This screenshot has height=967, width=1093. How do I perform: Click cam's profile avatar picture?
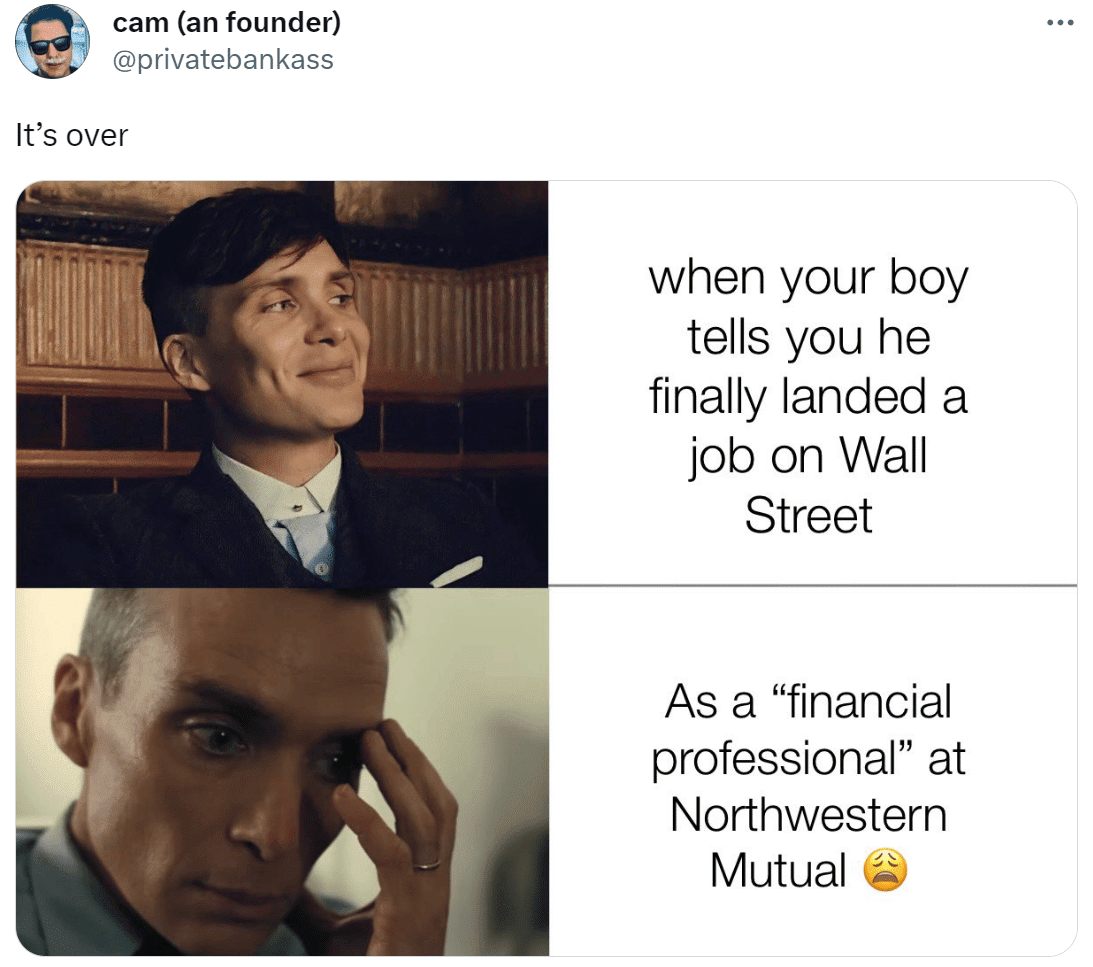(x=52, y=41)
